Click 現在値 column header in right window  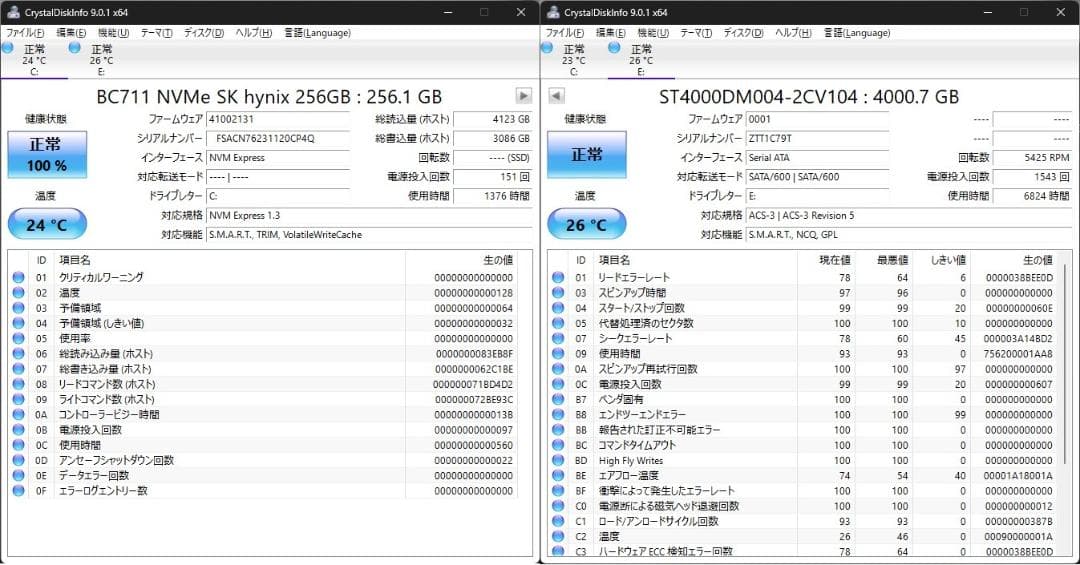pos(826,260)
